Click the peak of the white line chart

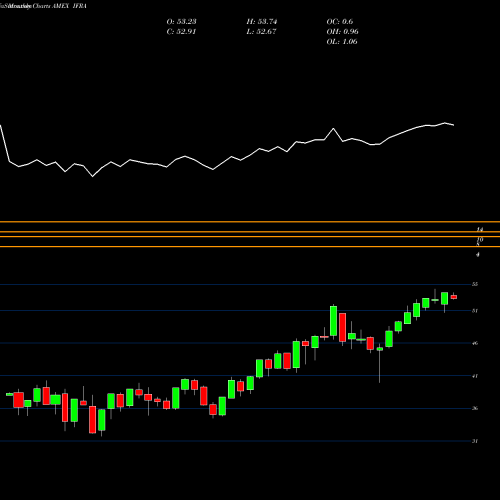[445, 123]
